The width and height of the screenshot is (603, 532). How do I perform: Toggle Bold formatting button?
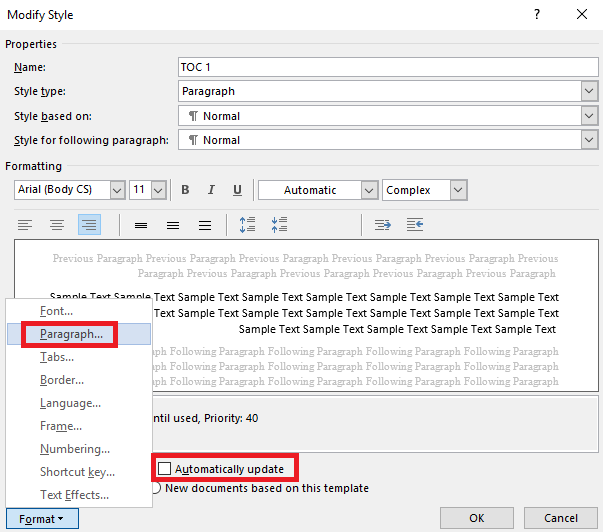pos(185,190)
